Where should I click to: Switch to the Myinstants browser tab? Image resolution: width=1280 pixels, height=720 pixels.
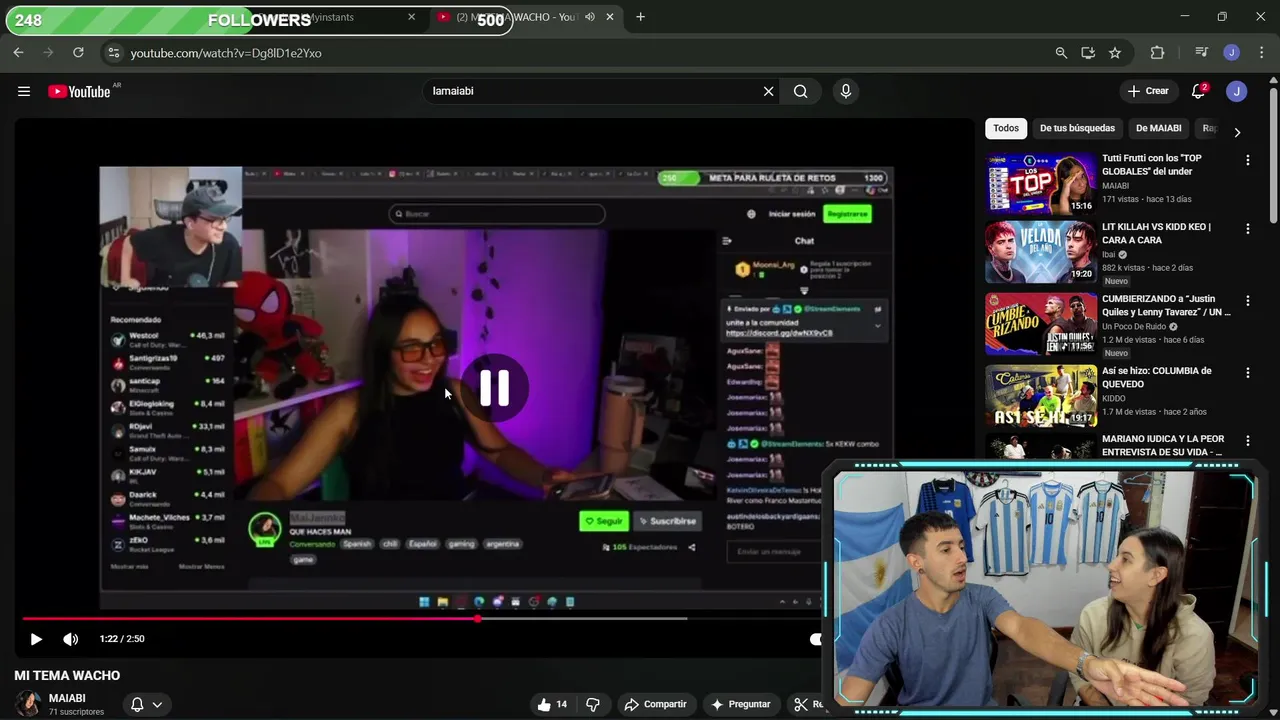click(340, 17)
